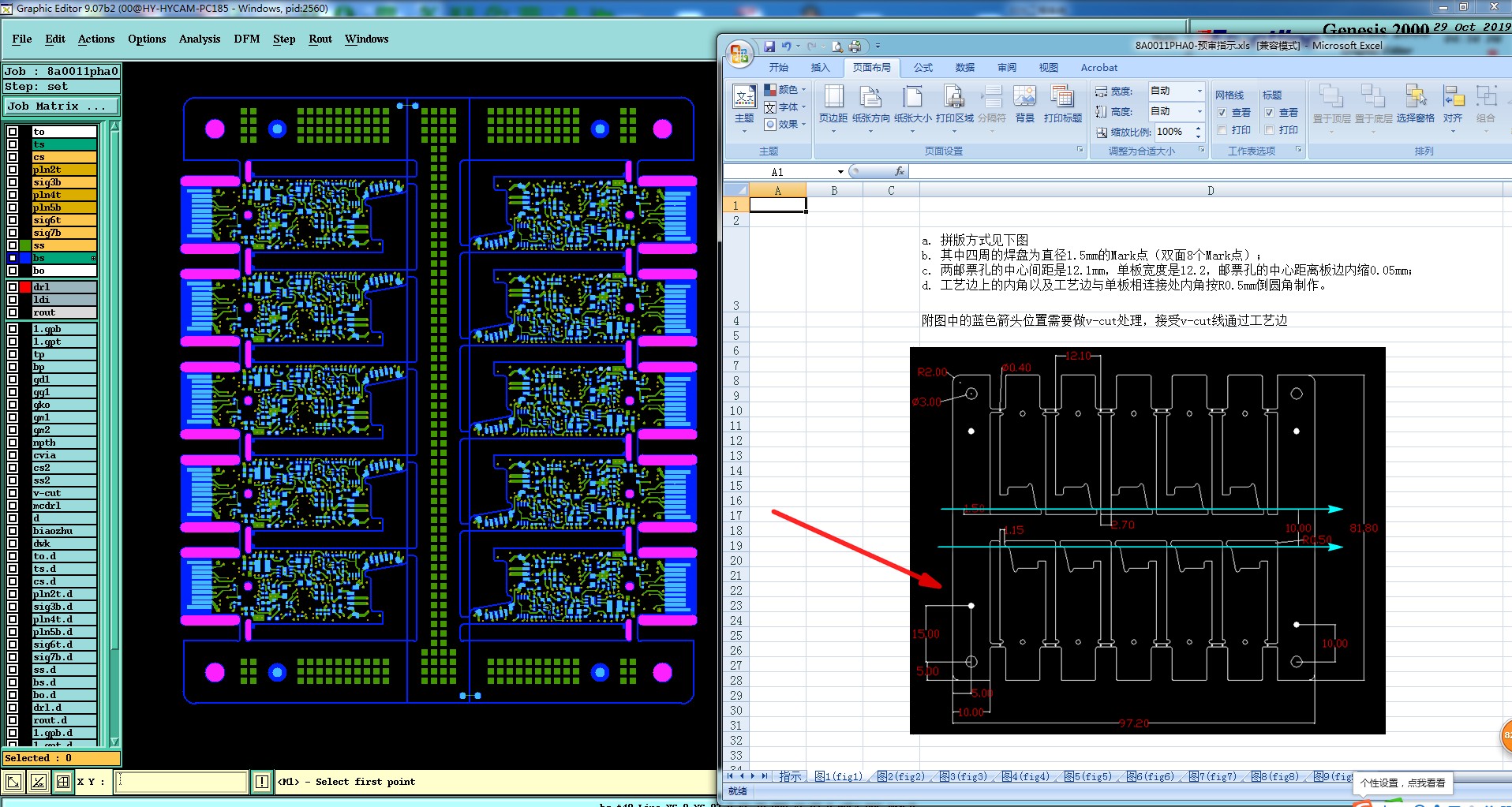Click the second coordinate-mode icon in Genesis status bar
The image size is (1512, 807).
(x=39, y=782)
